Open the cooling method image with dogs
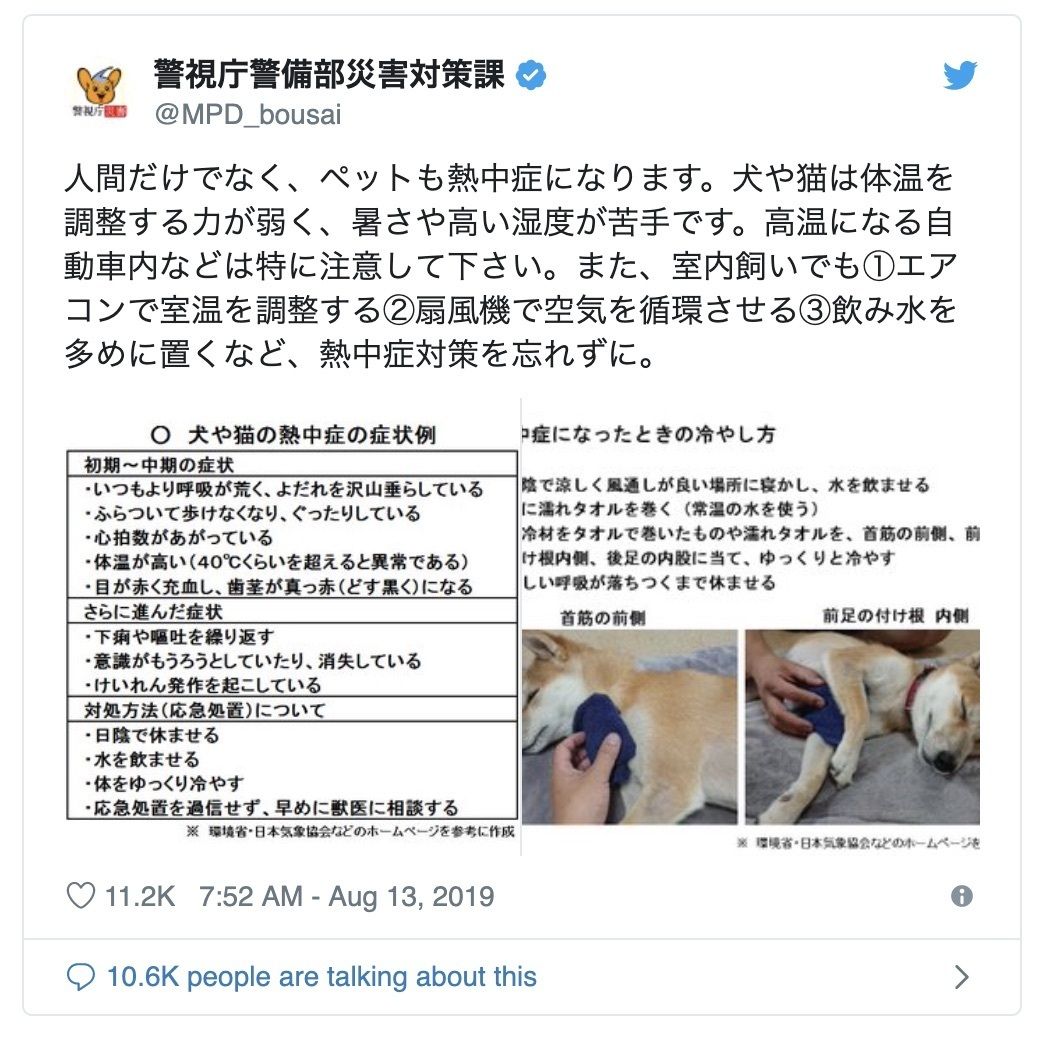The width and height of the screenshot is (1042, 1038). click(x=751, y=627)
